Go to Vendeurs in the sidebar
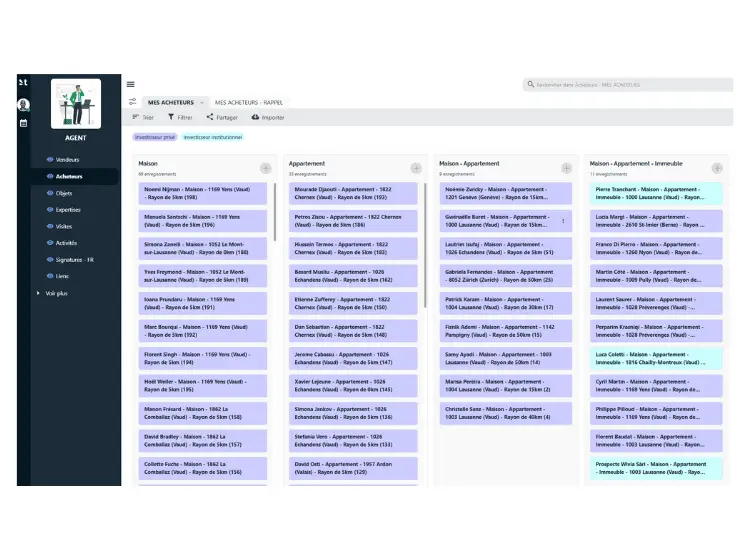Screen dimensions: 750x560 (x=67, y=159)
